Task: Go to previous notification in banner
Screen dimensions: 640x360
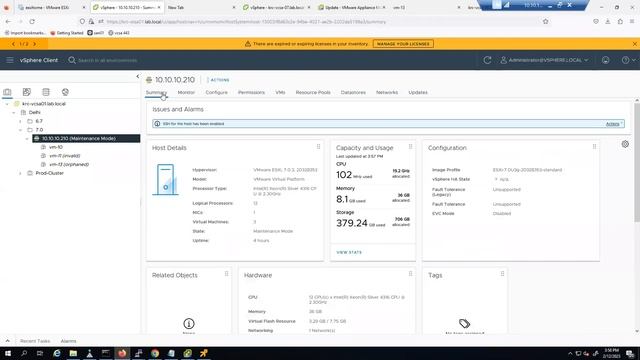Action: 13,44
